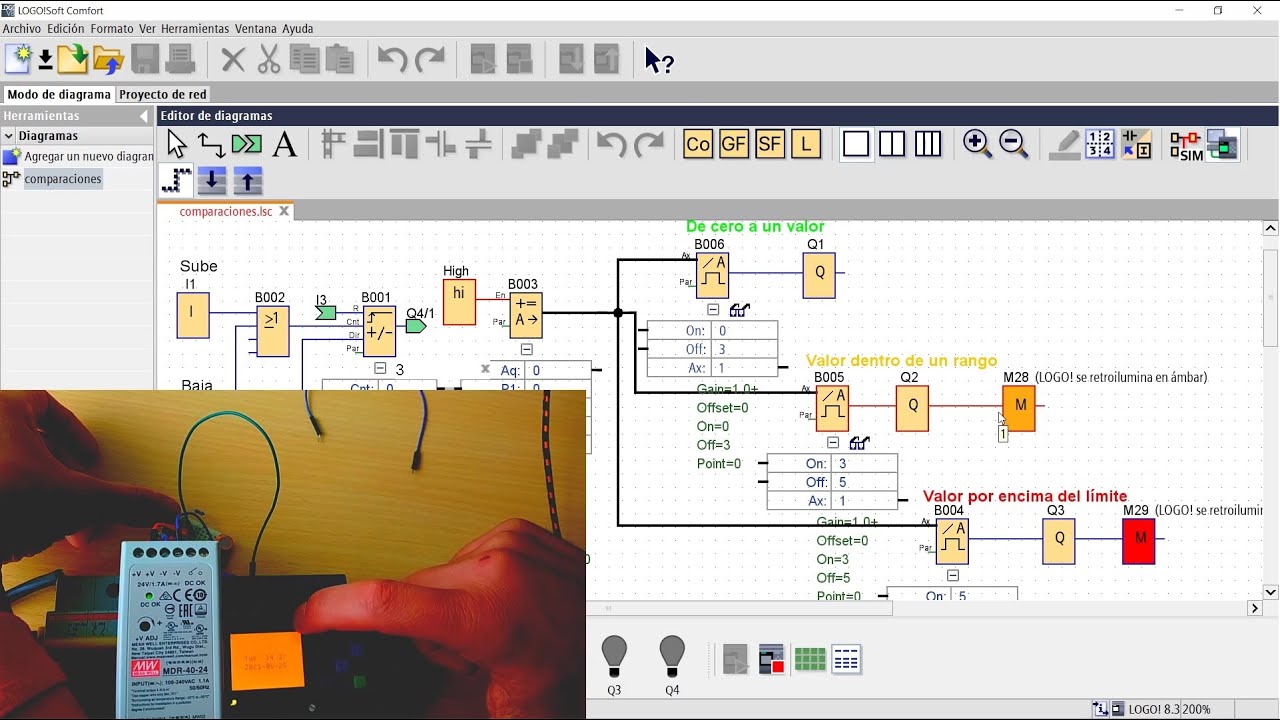Open the Archivo menu

click(21, 29)
